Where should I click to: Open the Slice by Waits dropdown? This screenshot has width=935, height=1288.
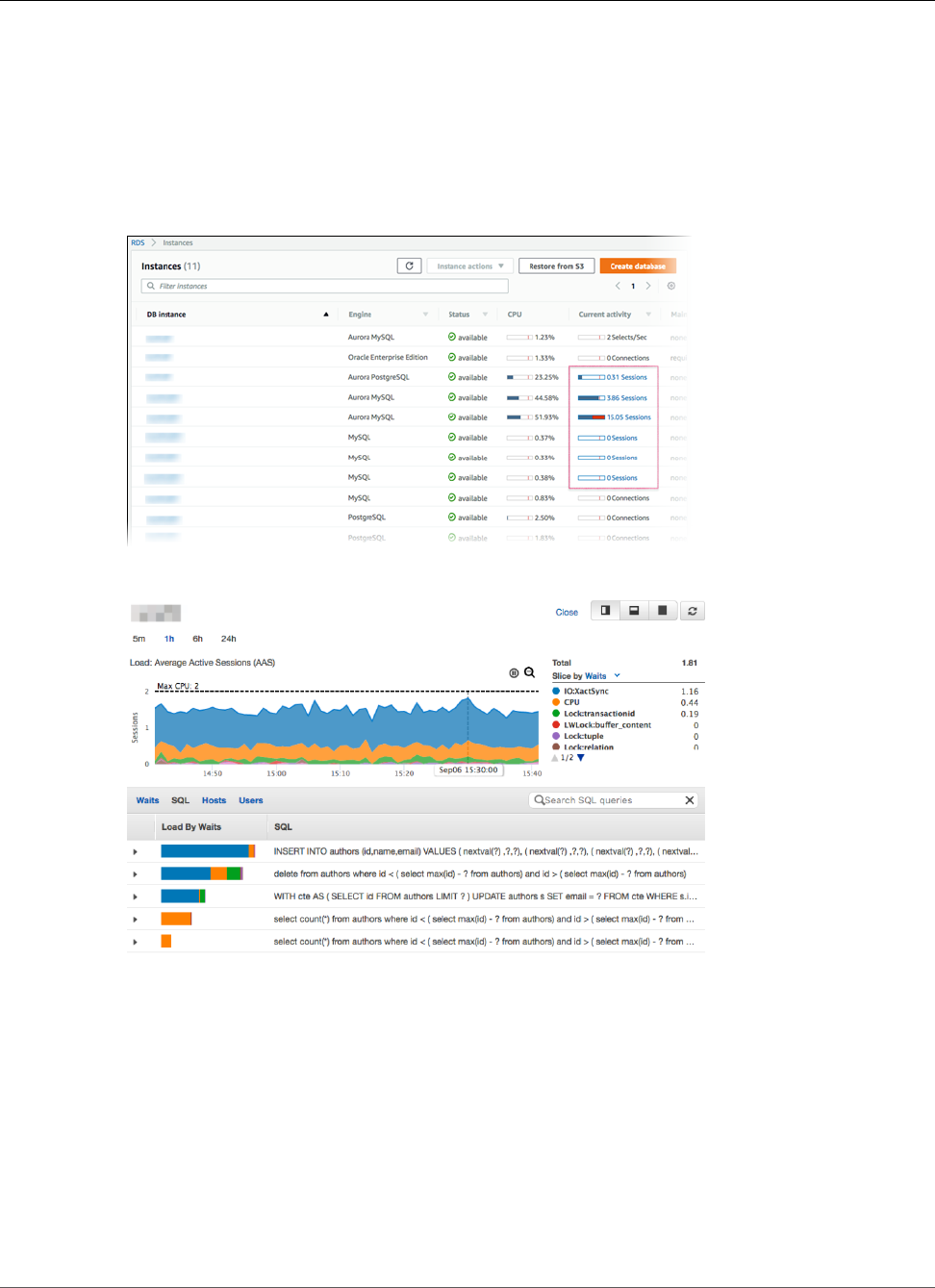tap(587, 676)
